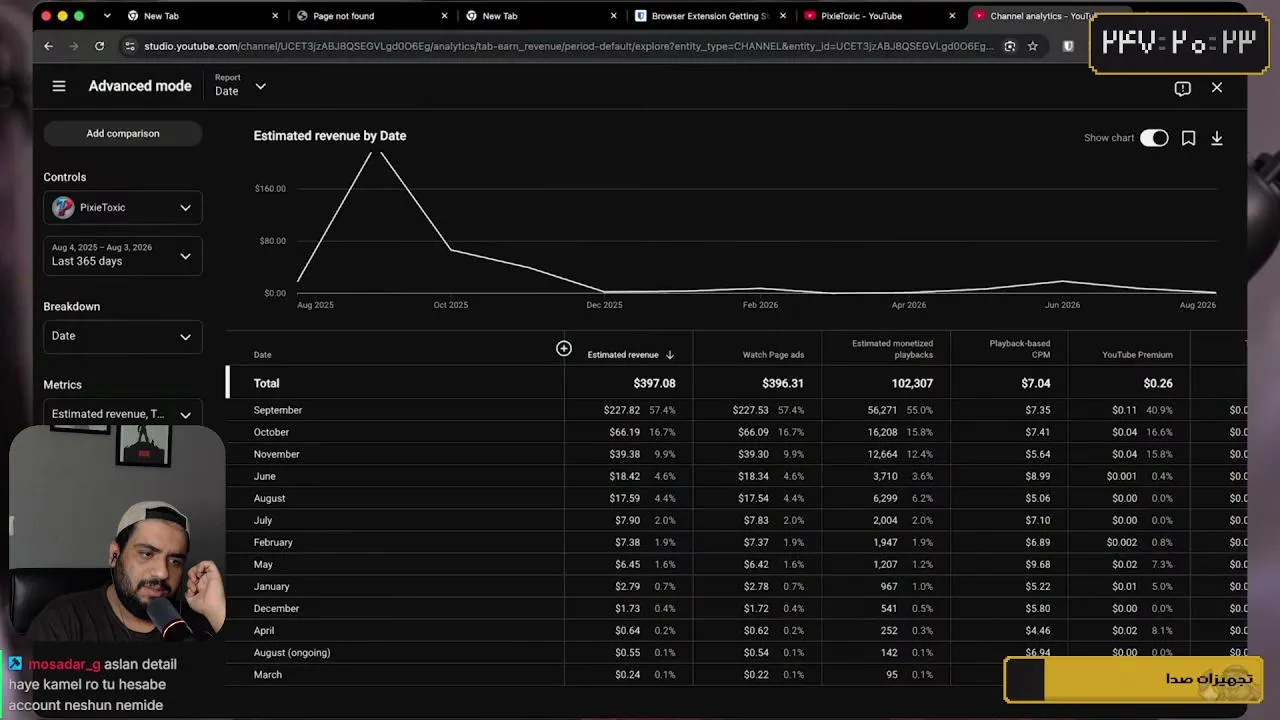The height and width of the screenshot is (720, 1280).
Task: Expand the PixieToxic channel selector
Action: 123,207
